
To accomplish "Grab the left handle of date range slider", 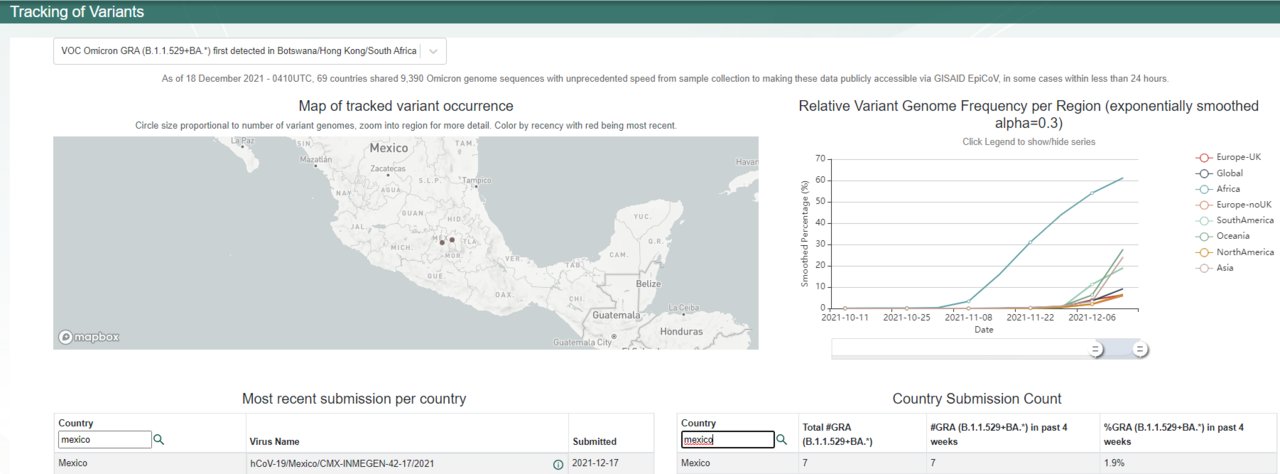I will pyautogui.click(x=1096, y=349).
